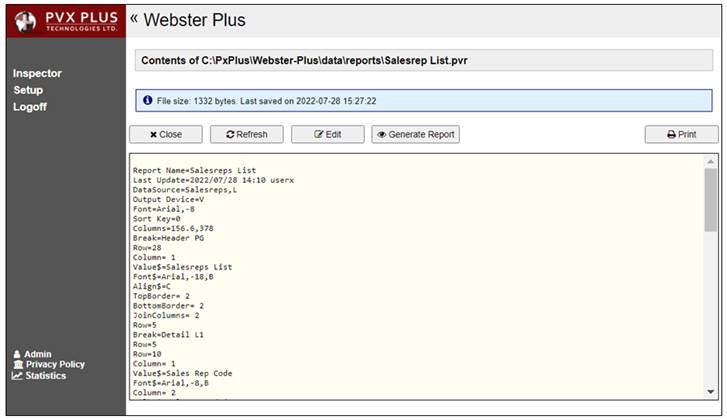The height and width of the screenshot is (420, 727).
Task: Click the line 'Break=Header PG'
Action: 168,238
